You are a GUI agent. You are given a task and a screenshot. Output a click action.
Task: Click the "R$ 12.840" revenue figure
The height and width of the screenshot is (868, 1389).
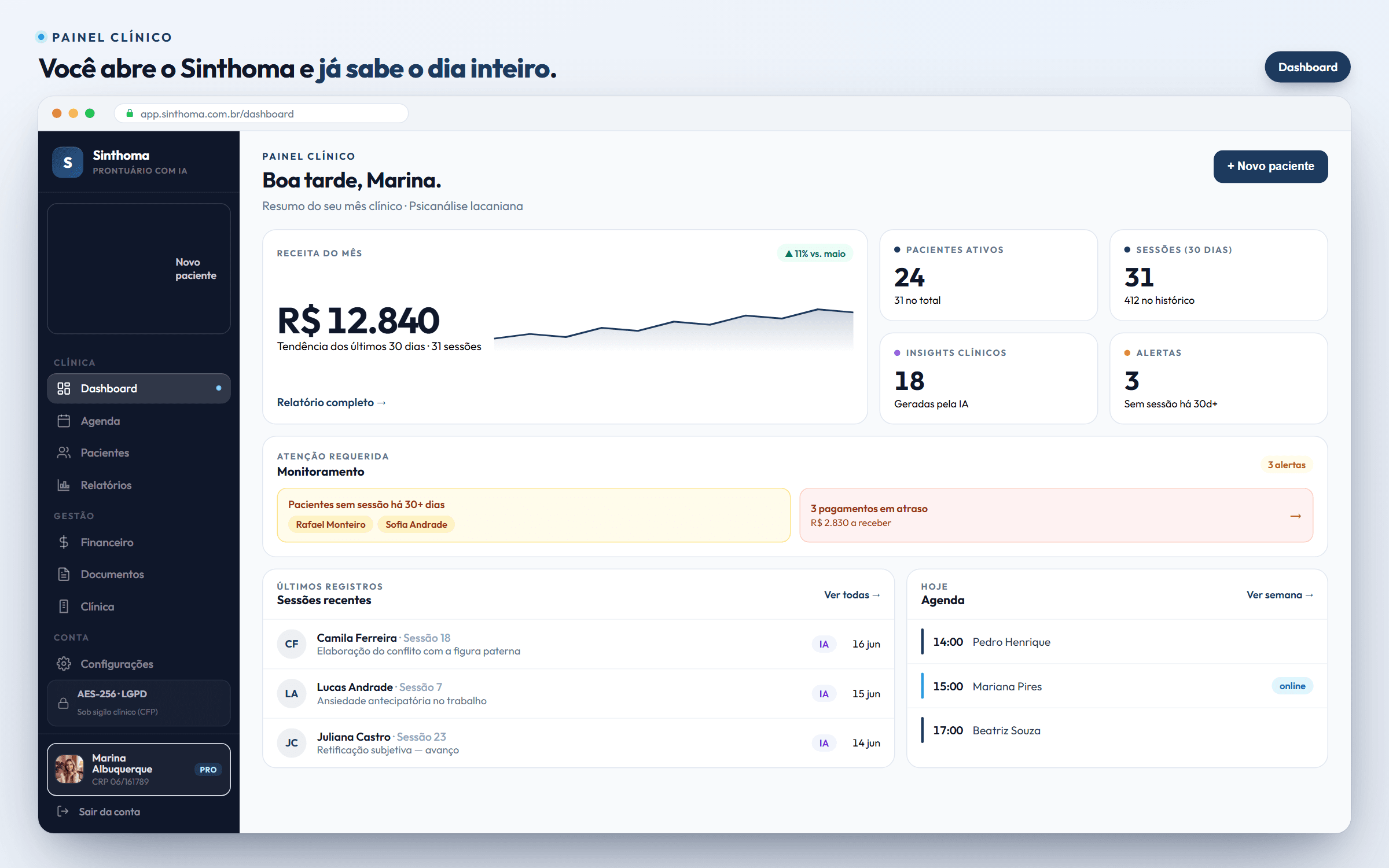point(358,321)
